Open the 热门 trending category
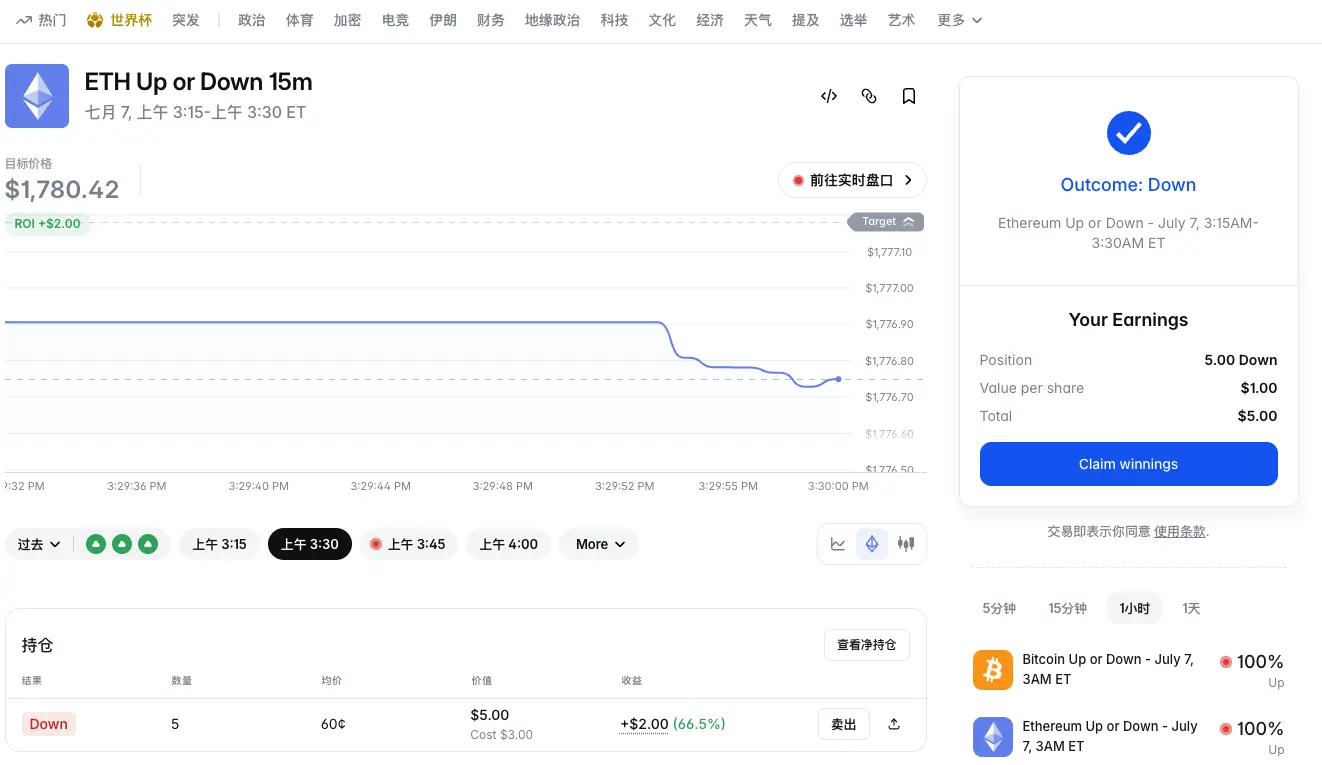The height and width of the screenshot is (765, 1322). [52, 20]
